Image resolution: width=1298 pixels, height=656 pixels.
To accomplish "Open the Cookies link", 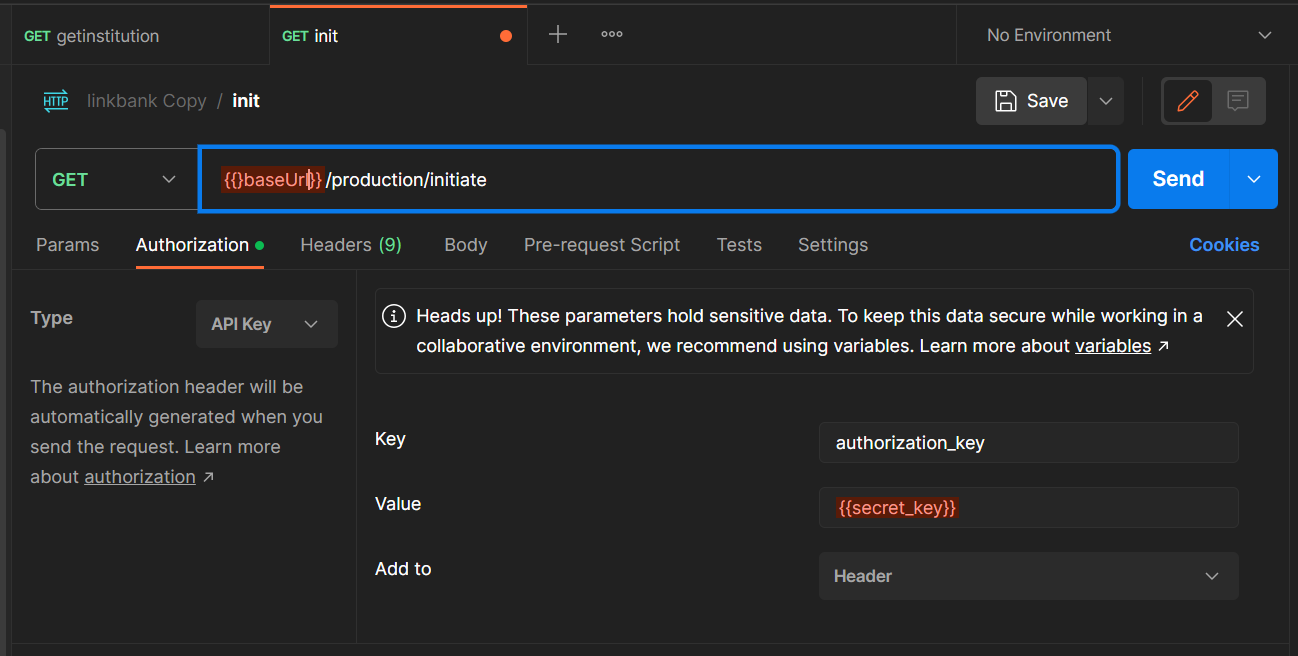I will tap(1224, 245).
